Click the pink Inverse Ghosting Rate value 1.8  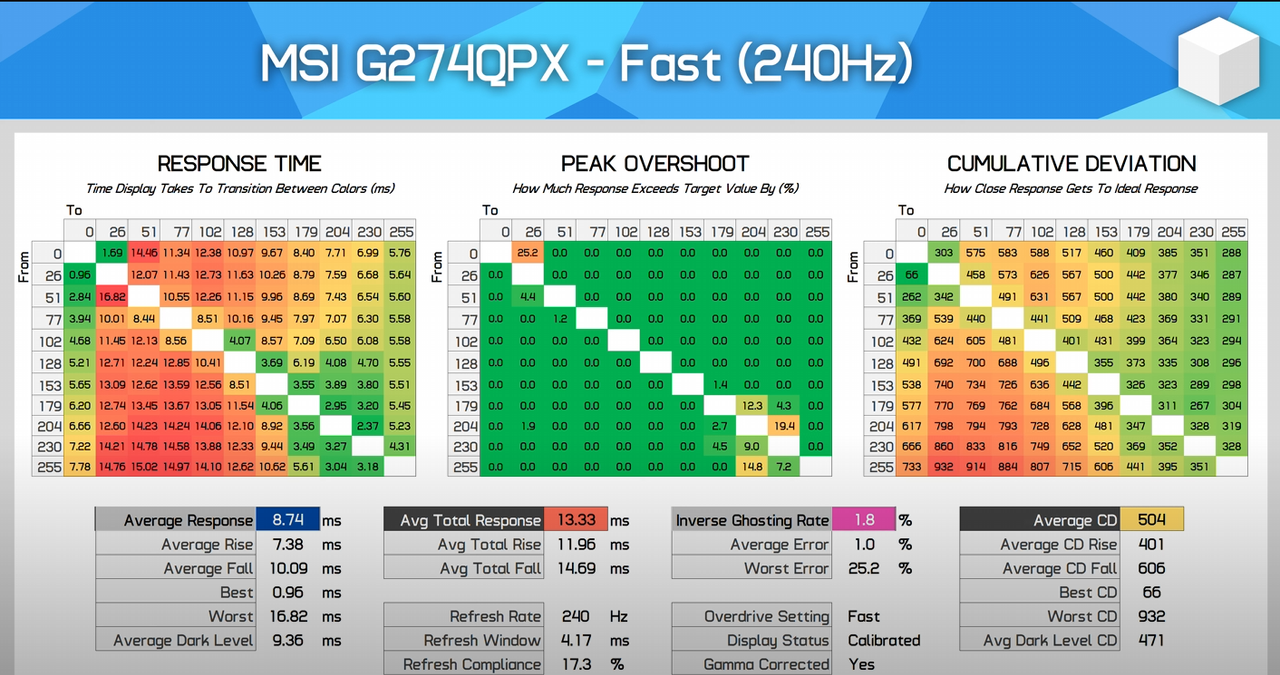click(864, 520)
